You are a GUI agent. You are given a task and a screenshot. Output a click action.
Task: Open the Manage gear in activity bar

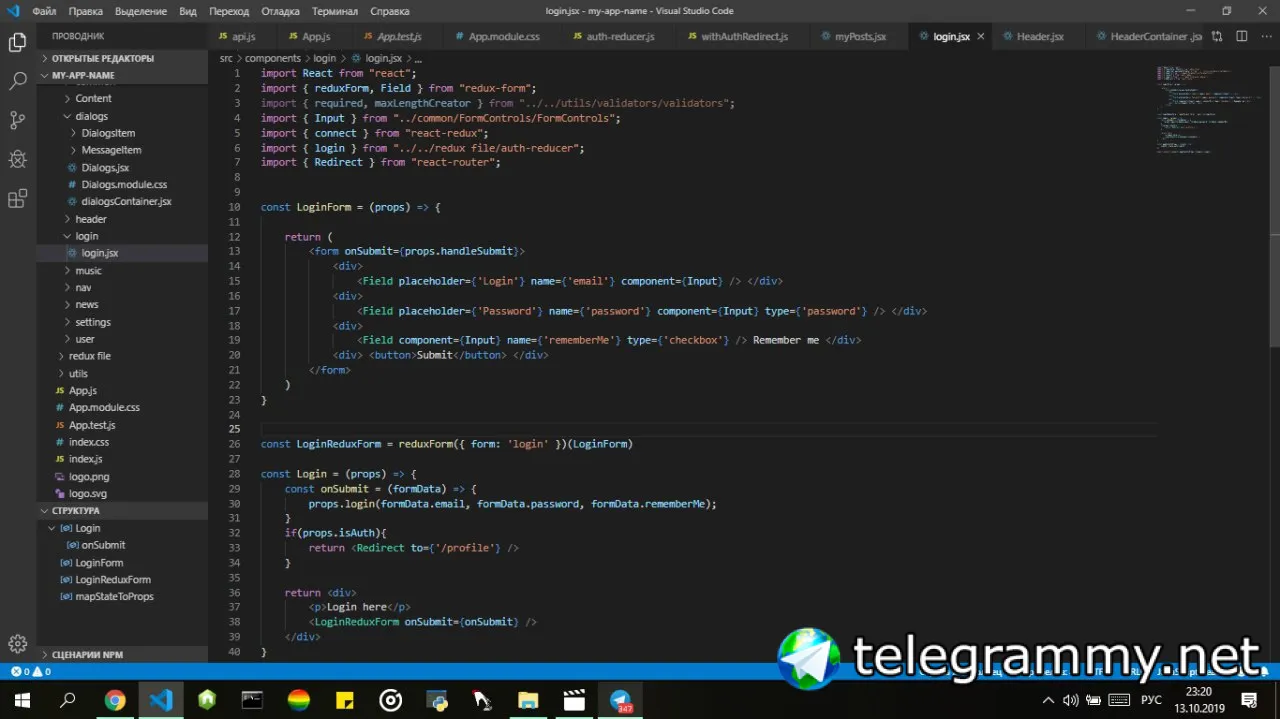[x=17, y=643]
